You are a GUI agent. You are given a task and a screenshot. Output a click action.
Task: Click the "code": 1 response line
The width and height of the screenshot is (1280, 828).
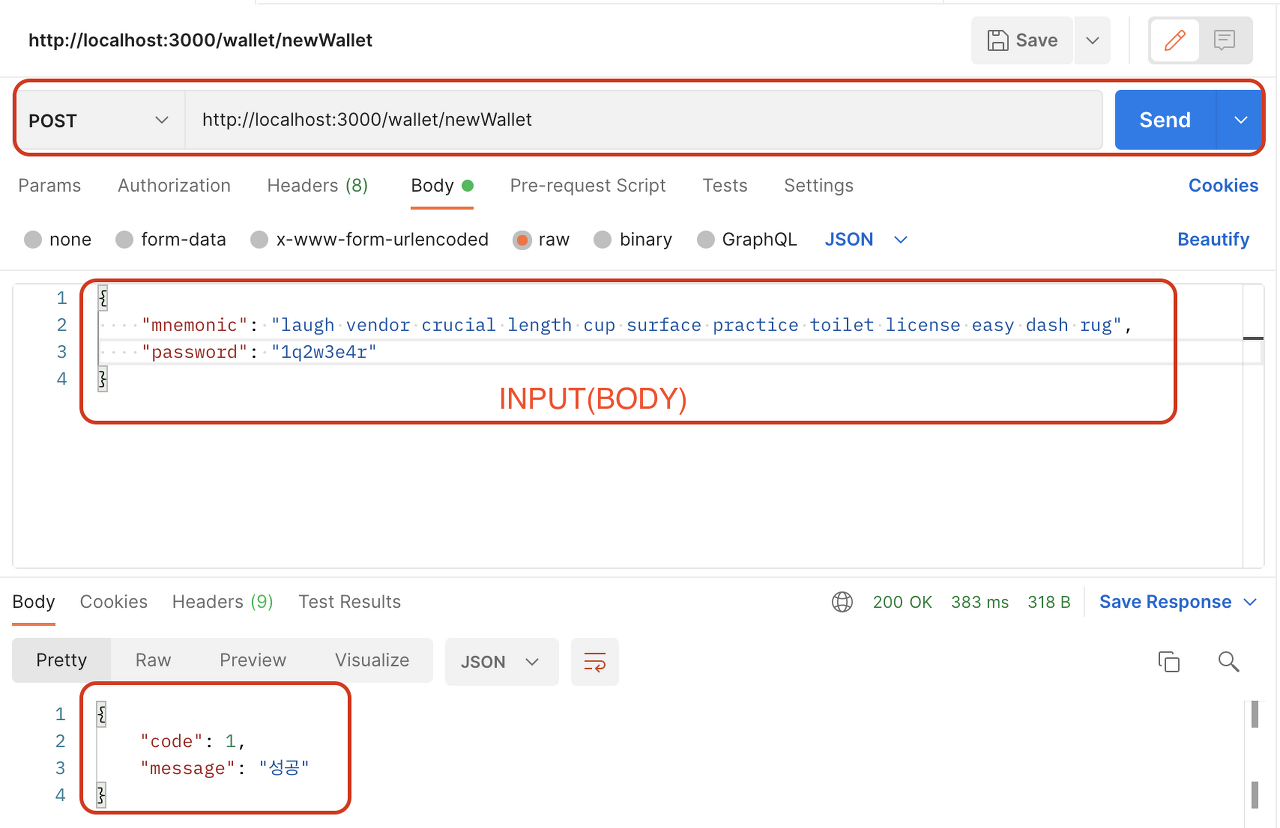(193, 741)
